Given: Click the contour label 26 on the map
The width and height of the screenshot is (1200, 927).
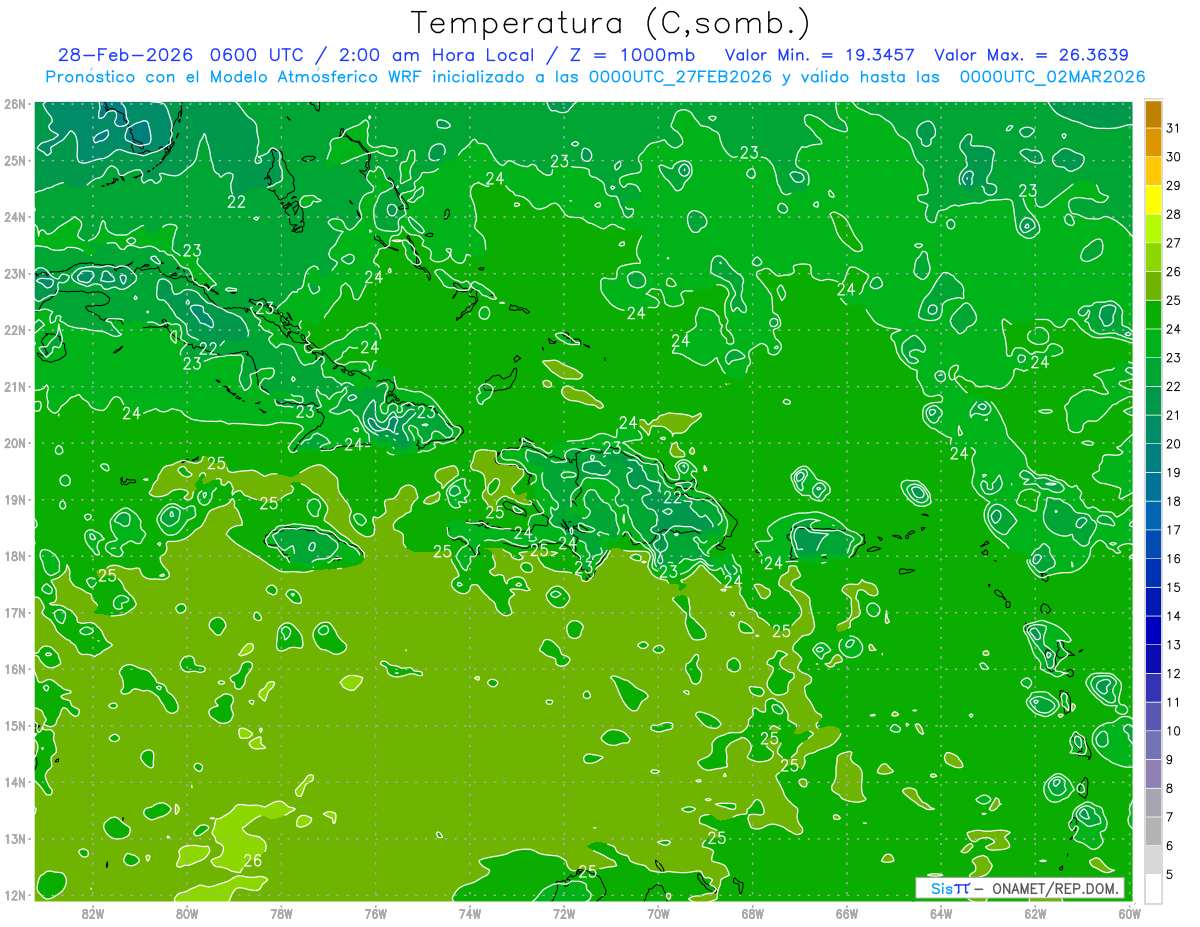Looking at the screenshot, I should [253, 860].
